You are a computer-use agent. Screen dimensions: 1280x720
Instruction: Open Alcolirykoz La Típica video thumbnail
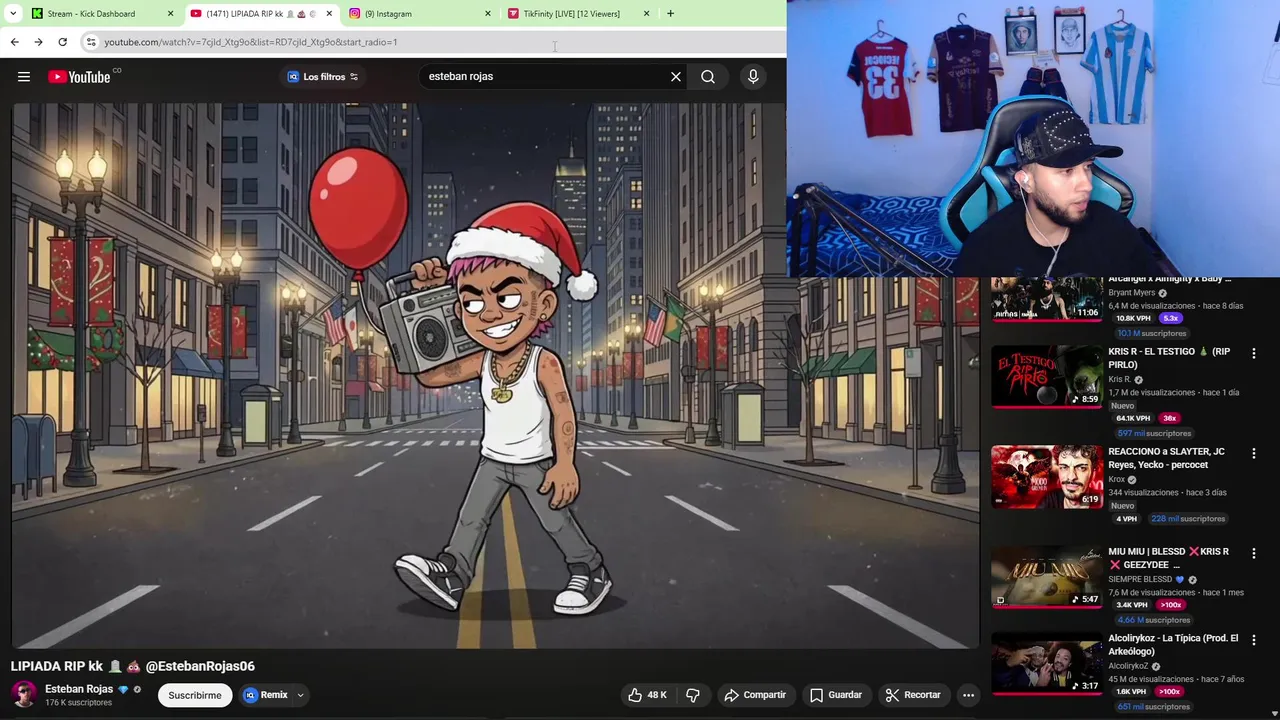coord(1047,663)
